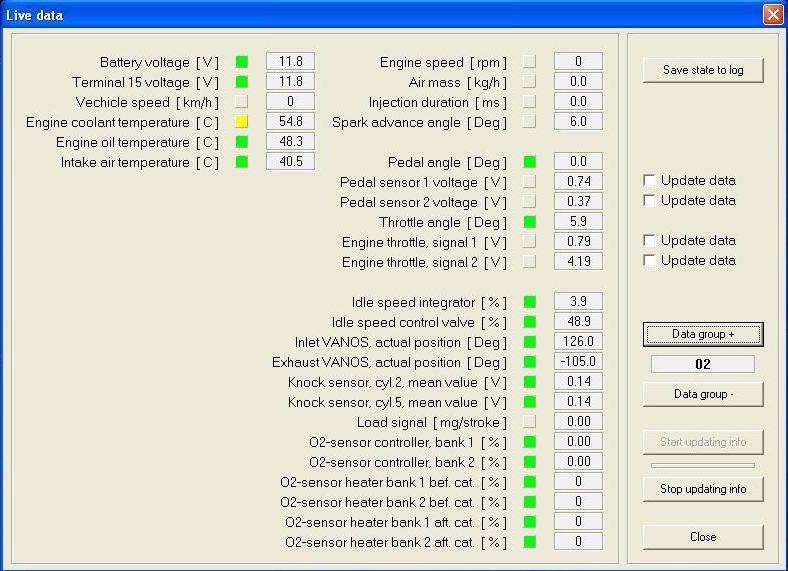This screenshot has width=788, height=571.
Task: Tick the second Update data checkbox from top
Action: click(x=650, y=201)
